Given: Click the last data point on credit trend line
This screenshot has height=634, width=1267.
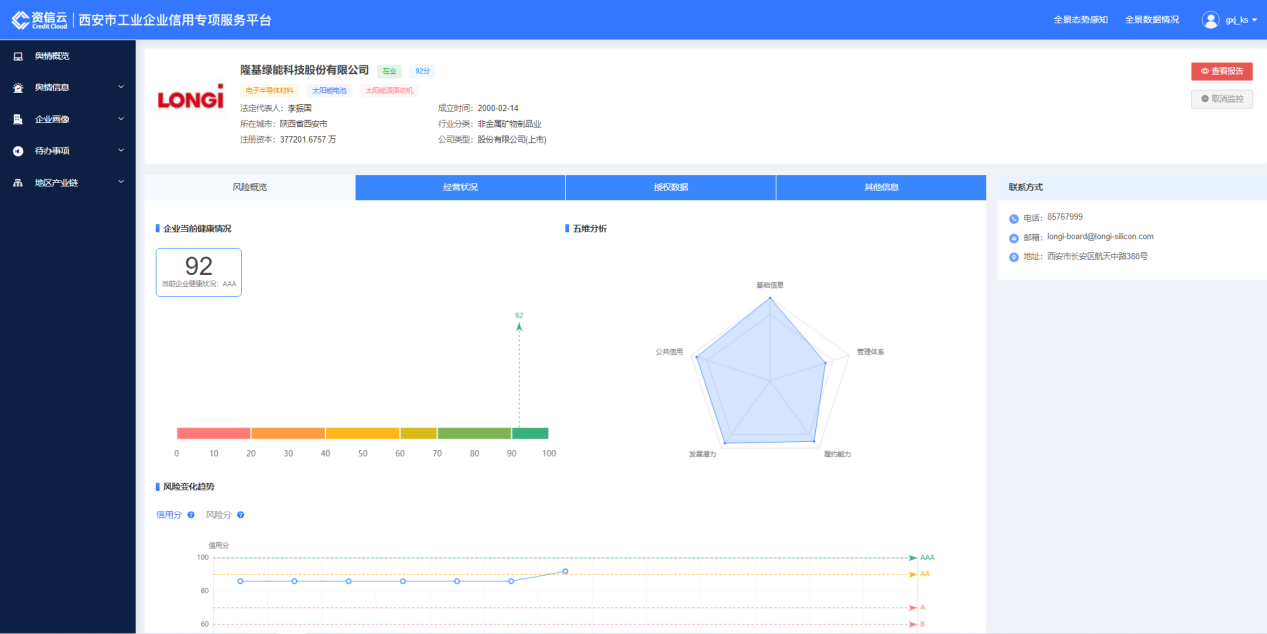Looking at the screenshot, I should (x=565, y=571).
